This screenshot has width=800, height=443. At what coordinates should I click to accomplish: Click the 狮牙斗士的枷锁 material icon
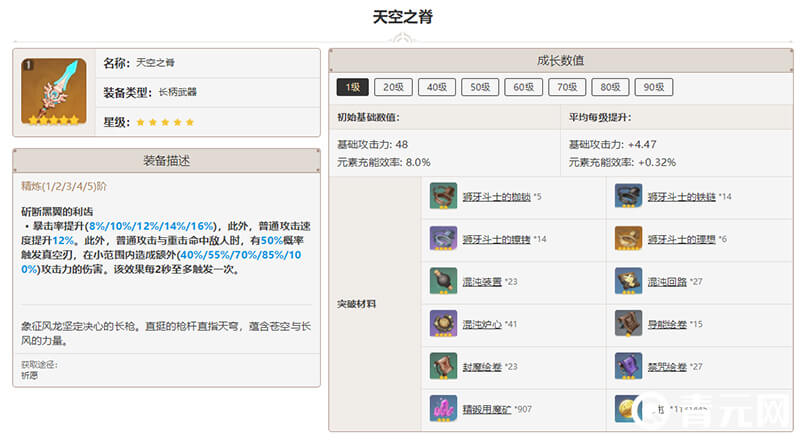click(443, 196)
